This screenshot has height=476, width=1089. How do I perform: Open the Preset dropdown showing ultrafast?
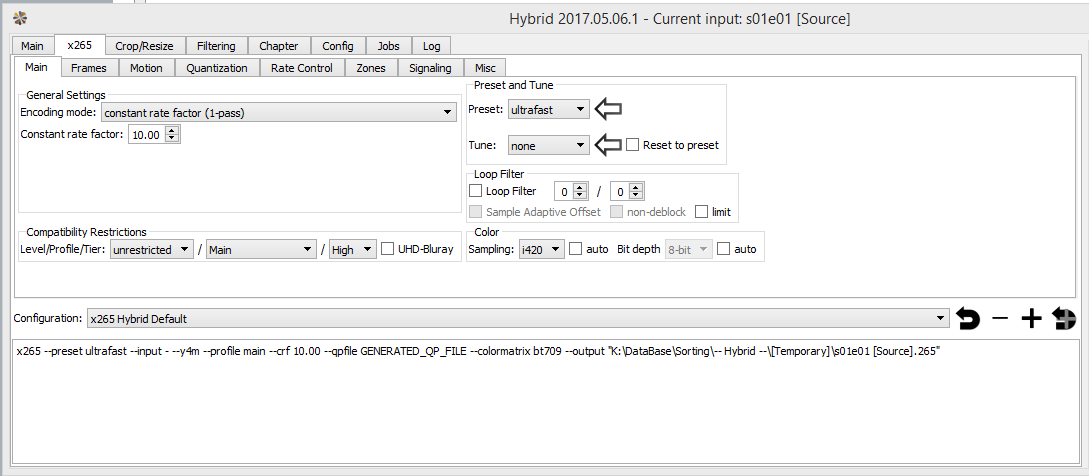(x=549, y=109)
